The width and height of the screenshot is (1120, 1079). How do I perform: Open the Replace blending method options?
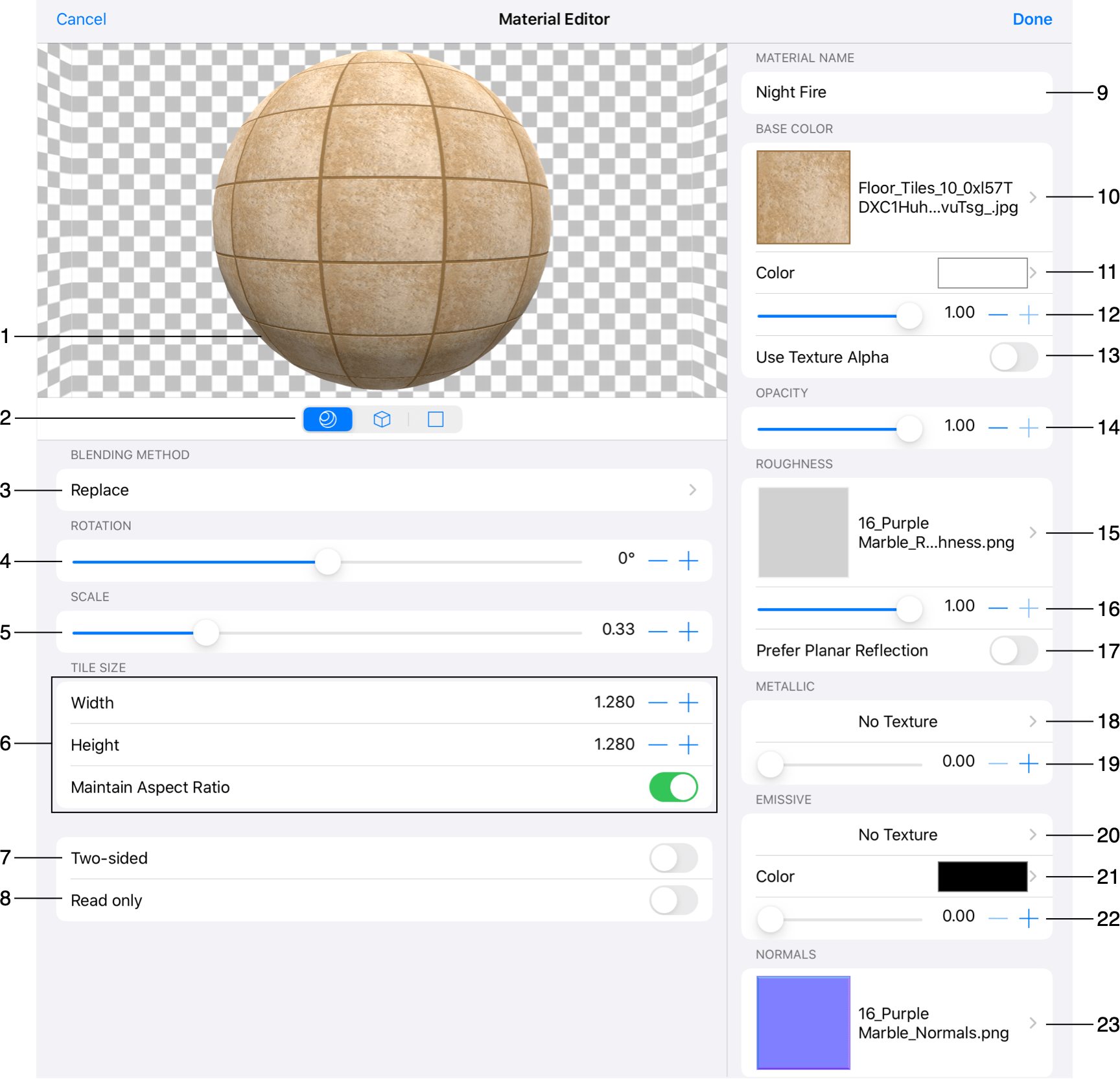[384, 490]
